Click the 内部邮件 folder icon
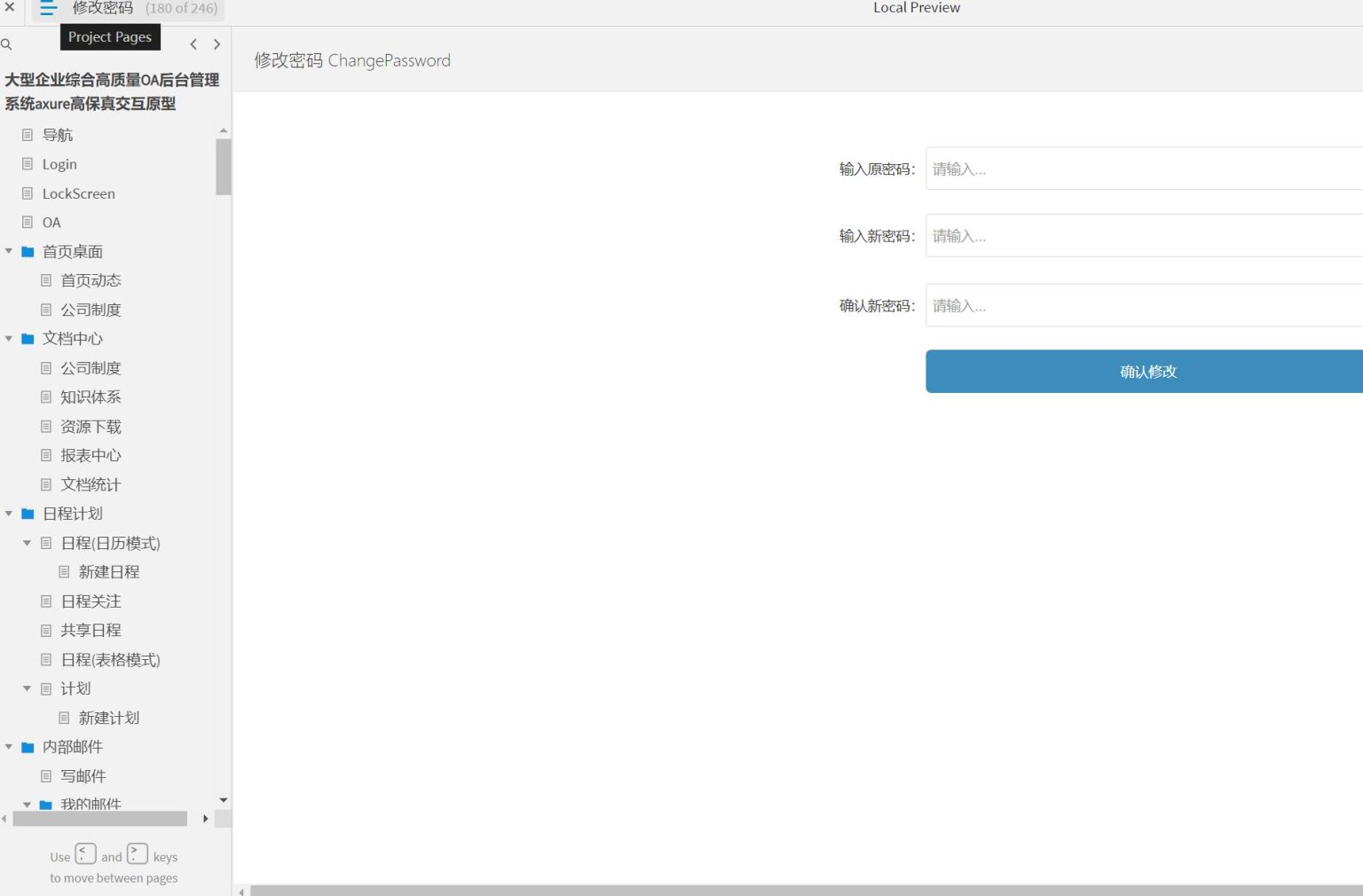 [28, 748]
